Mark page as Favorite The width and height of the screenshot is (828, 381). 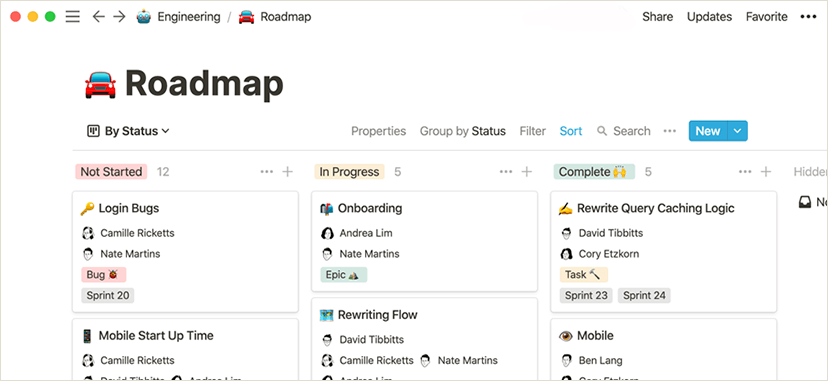(x=767, y=17)
